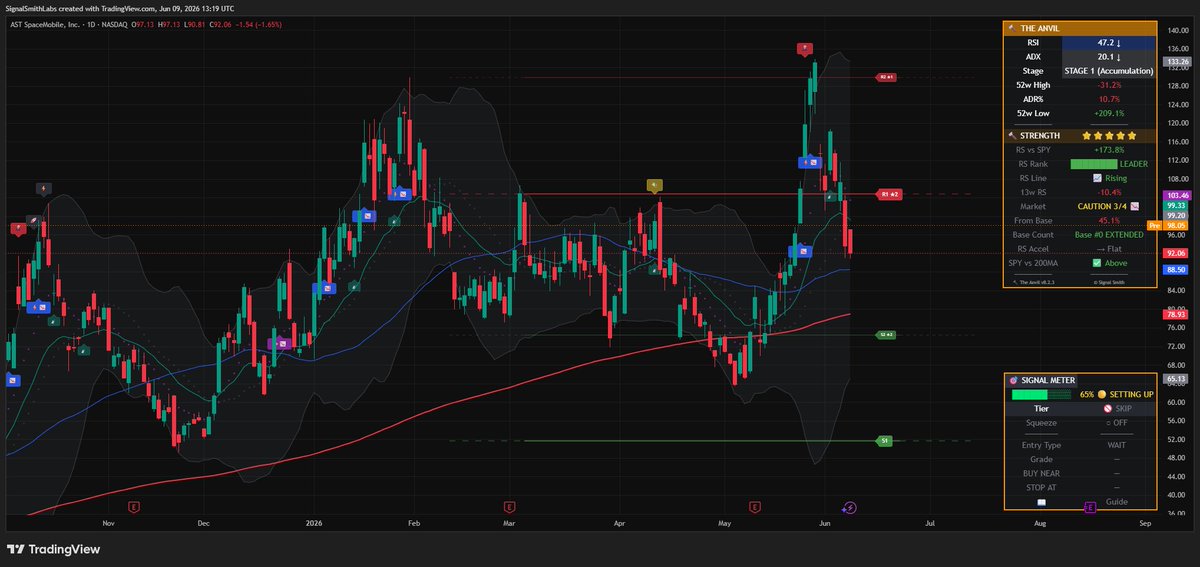The height and width of the screenshot is (567, 1200).
Task: Click the gray 65.13 price label
Action: pos(1175,379)
